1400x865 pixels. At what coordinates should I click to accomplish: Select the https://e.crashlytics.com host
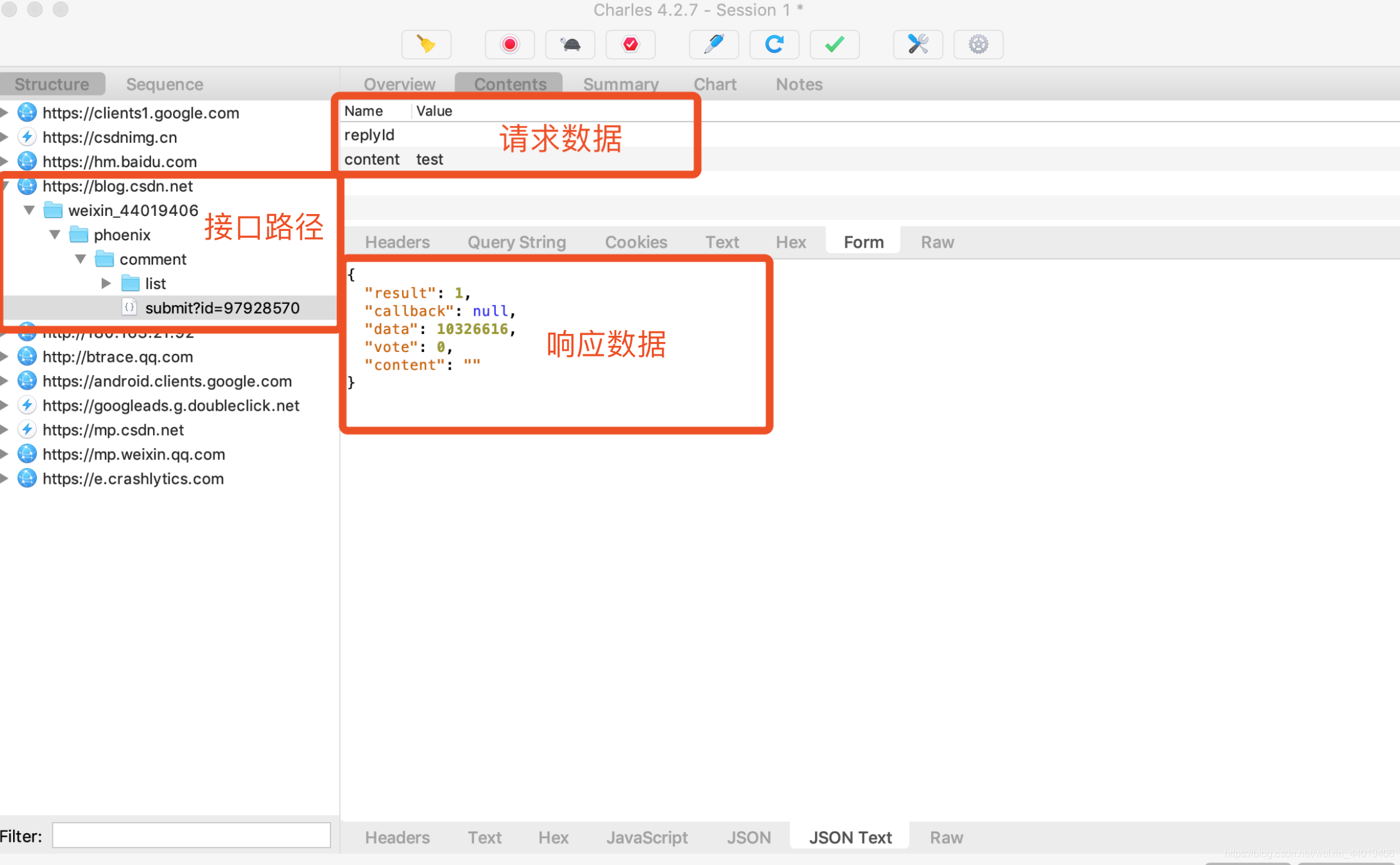(x=133, y=479)
